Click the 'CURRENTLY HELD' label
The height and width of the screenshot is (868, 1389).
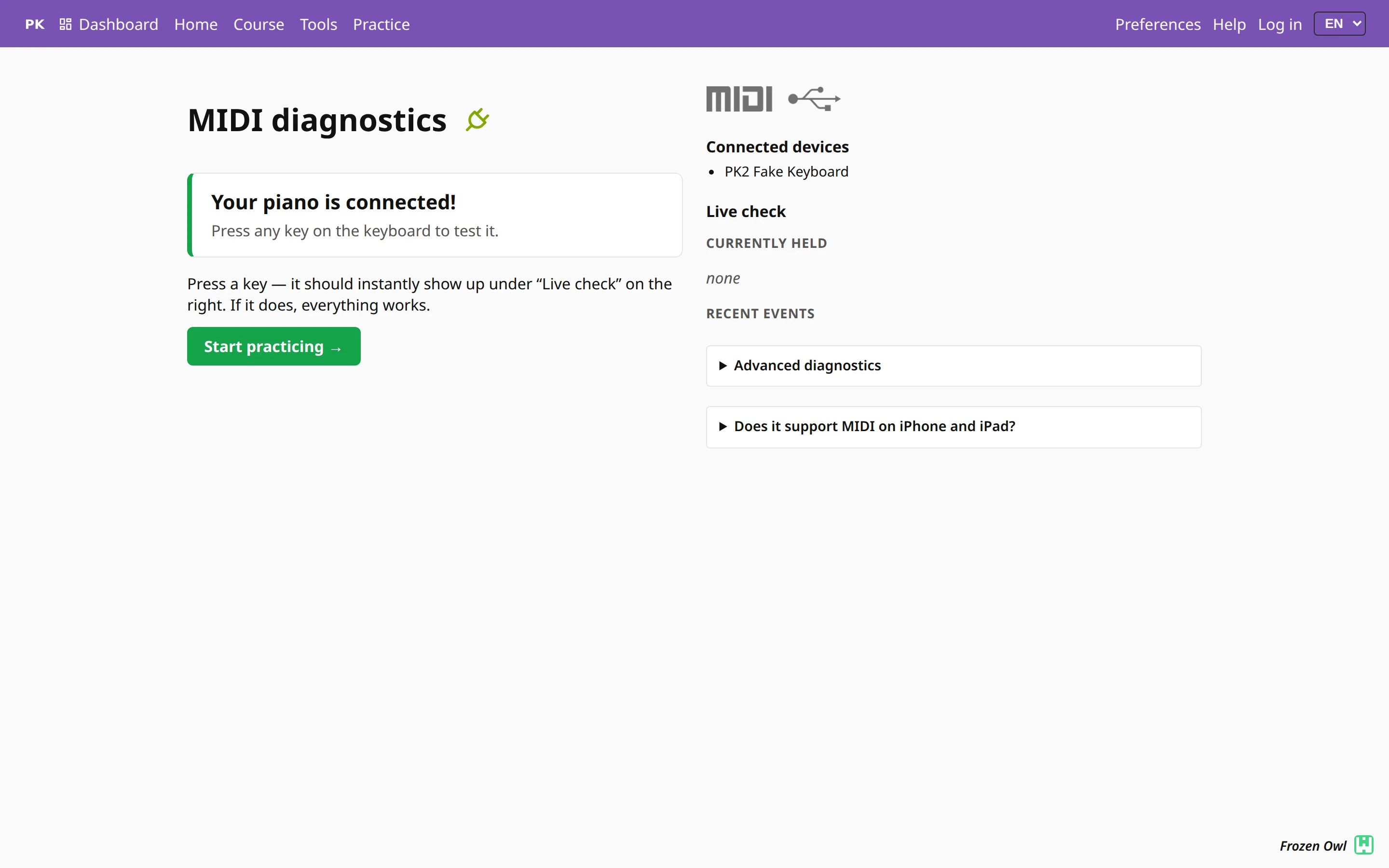pos(766,243)
